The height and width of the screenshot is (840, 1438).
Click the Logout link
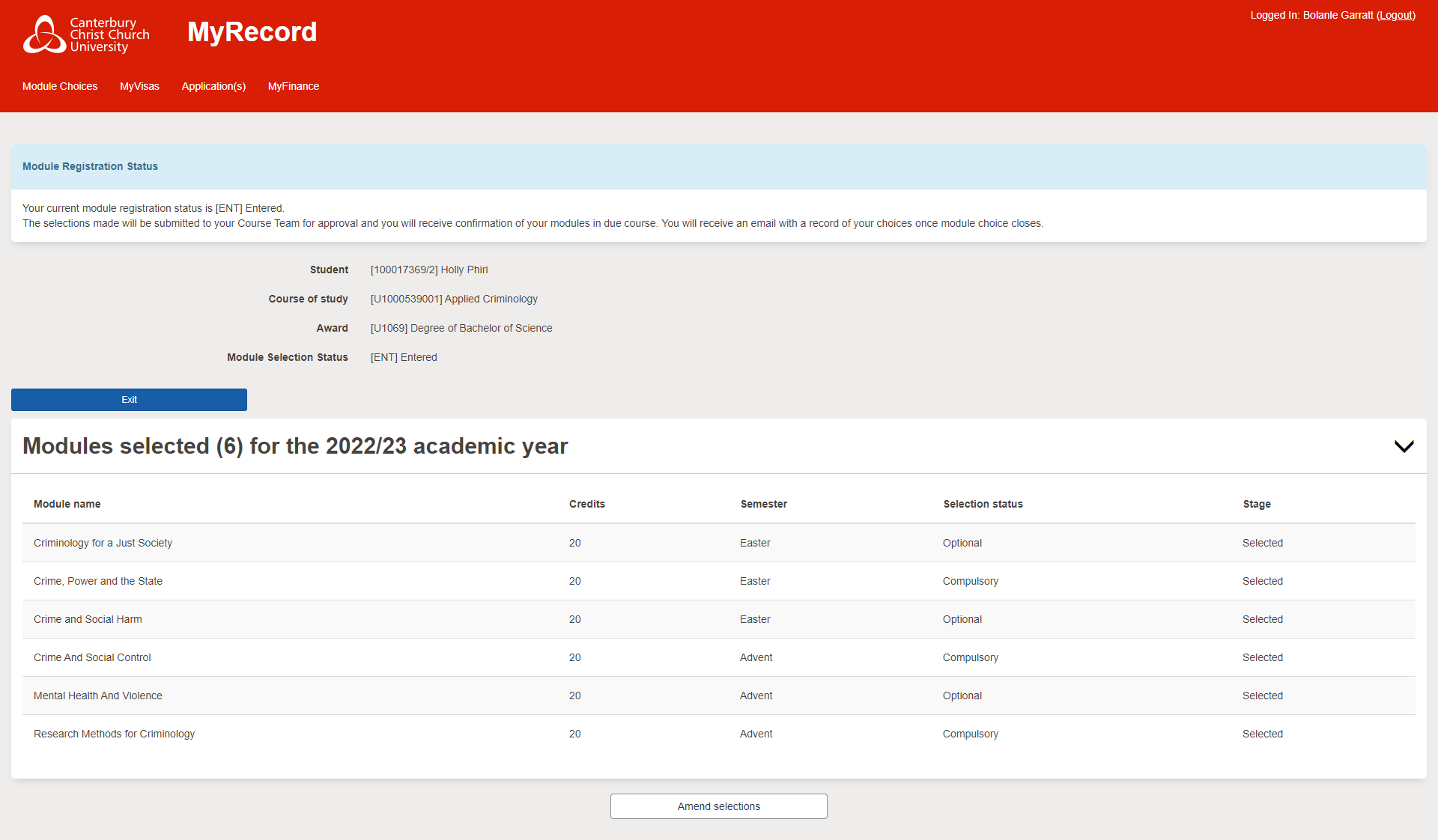(1396, 15)
